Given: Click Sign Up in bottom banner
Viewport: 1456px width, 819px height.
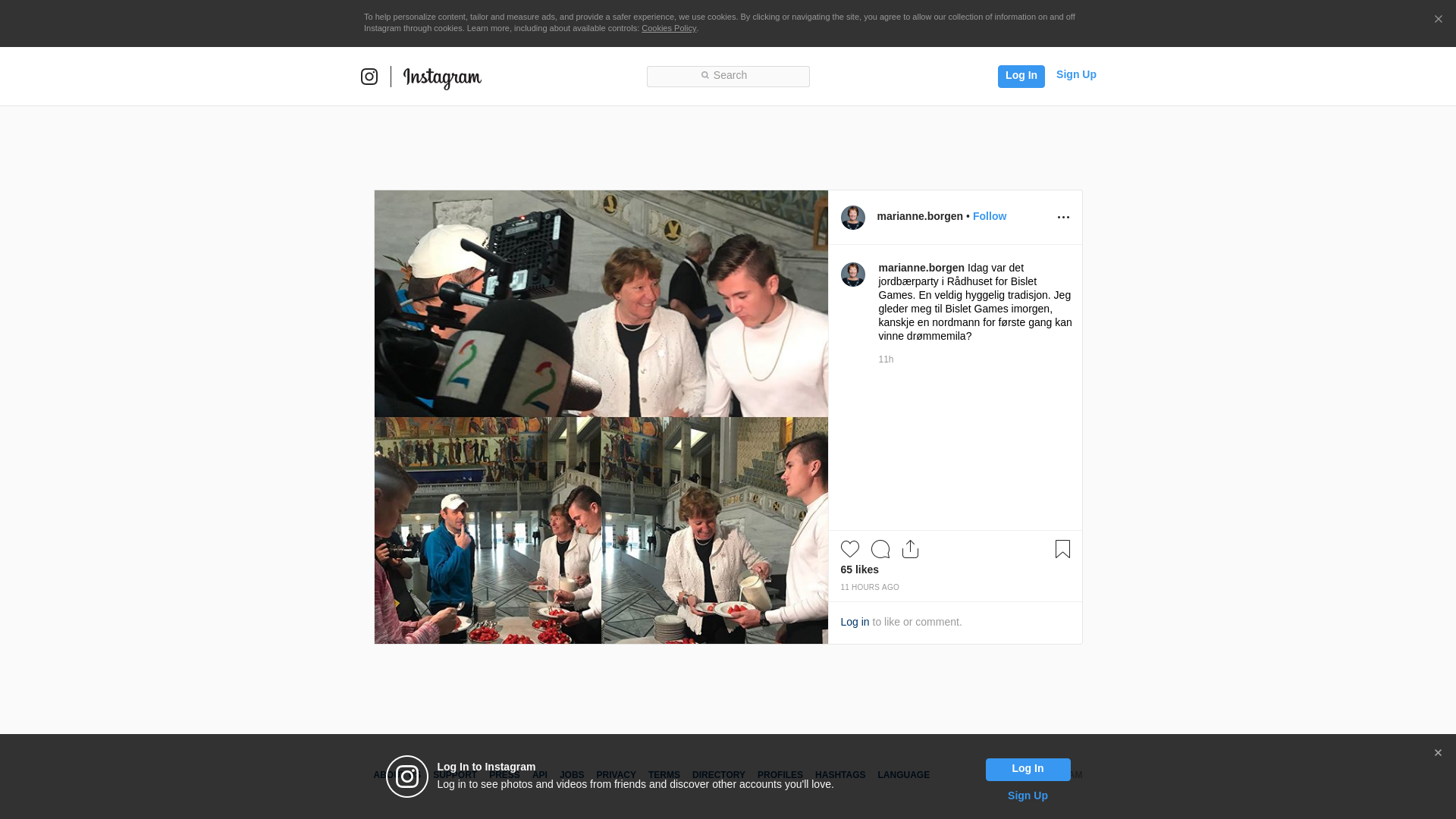Looking at the screenshot, I should (x=1028, y=795).
